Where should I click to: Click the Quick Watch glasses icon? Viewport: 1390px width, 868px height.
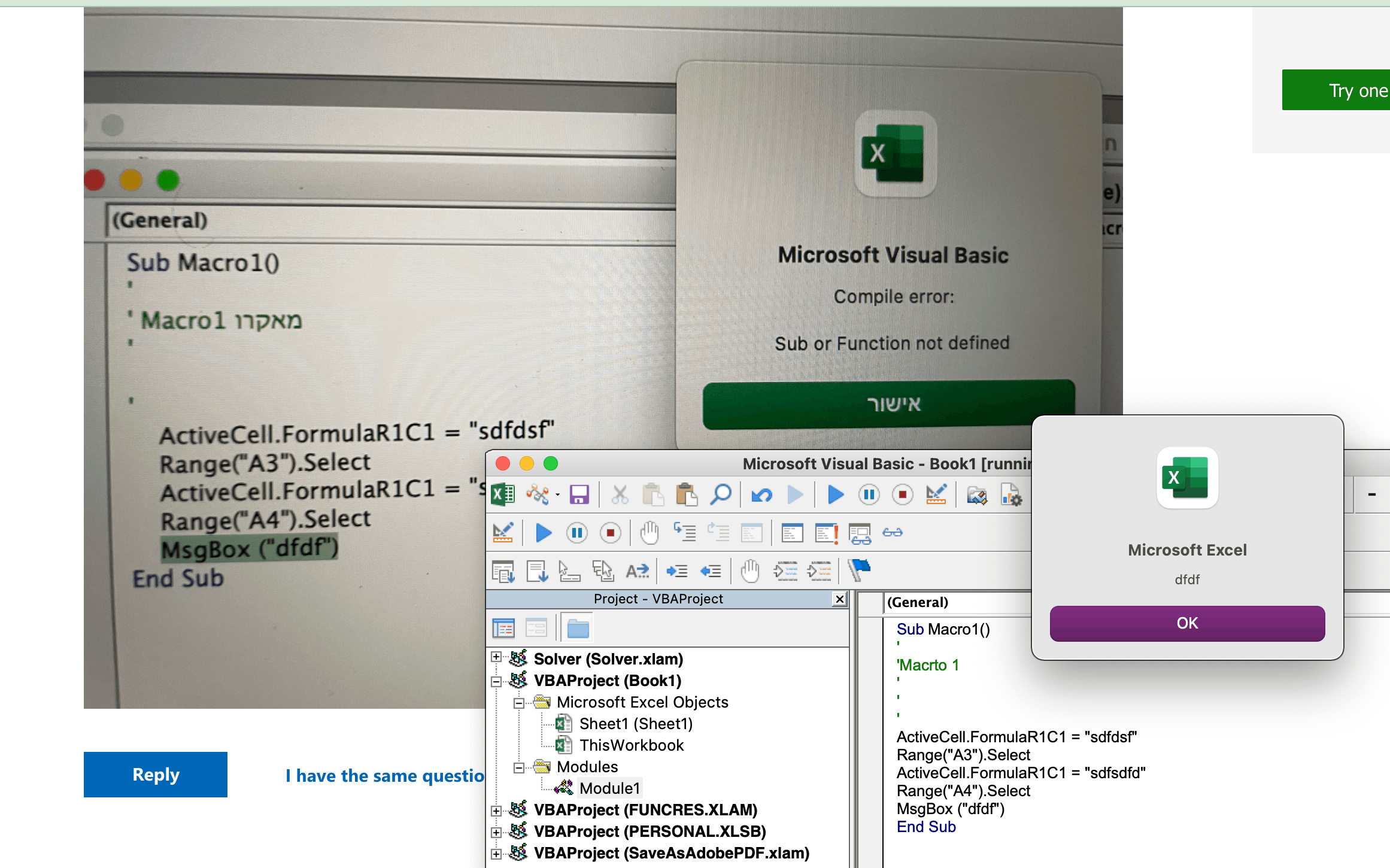(x=893, y=532)
